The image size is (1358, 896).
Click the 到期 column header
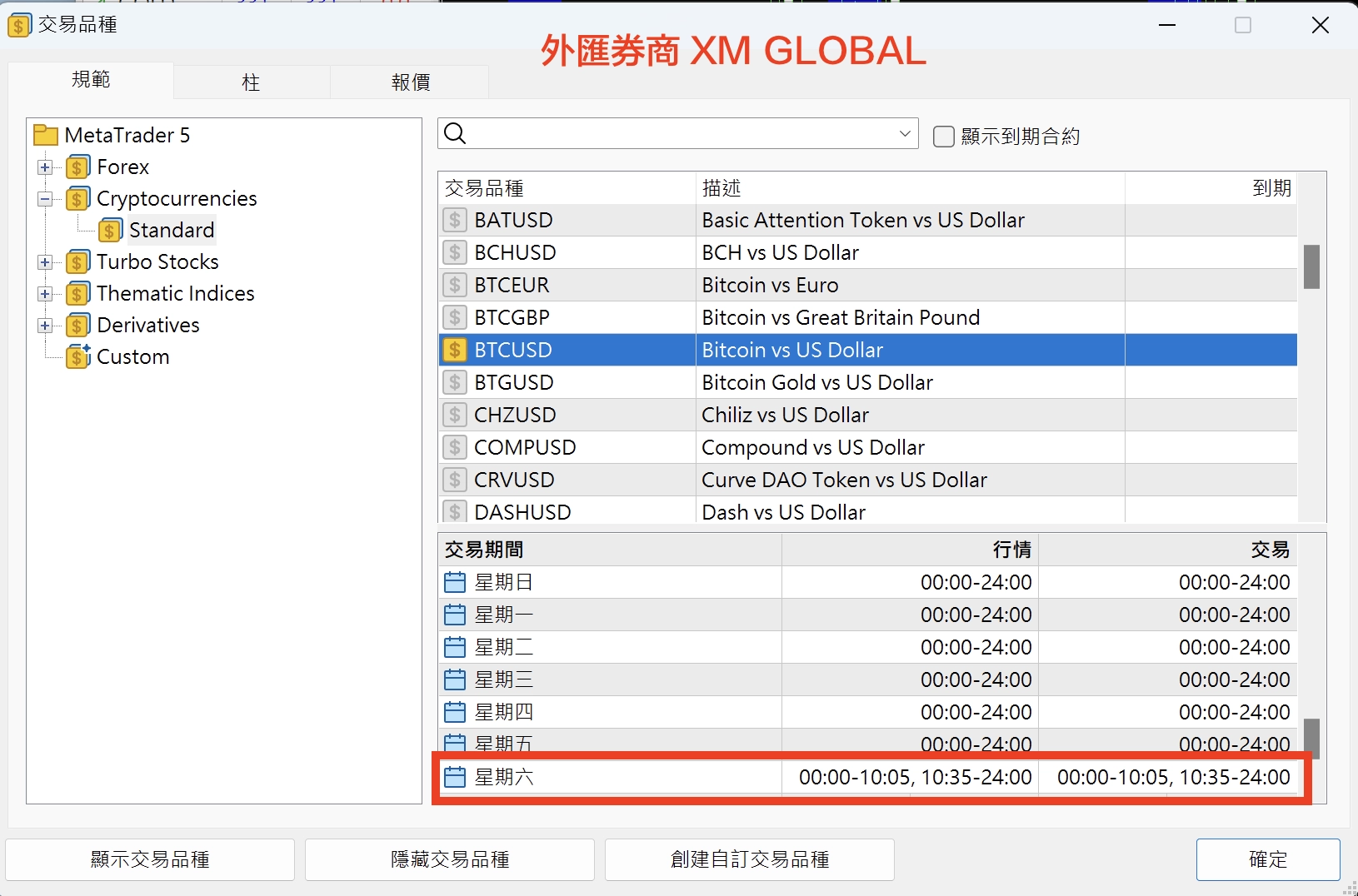1211,188
